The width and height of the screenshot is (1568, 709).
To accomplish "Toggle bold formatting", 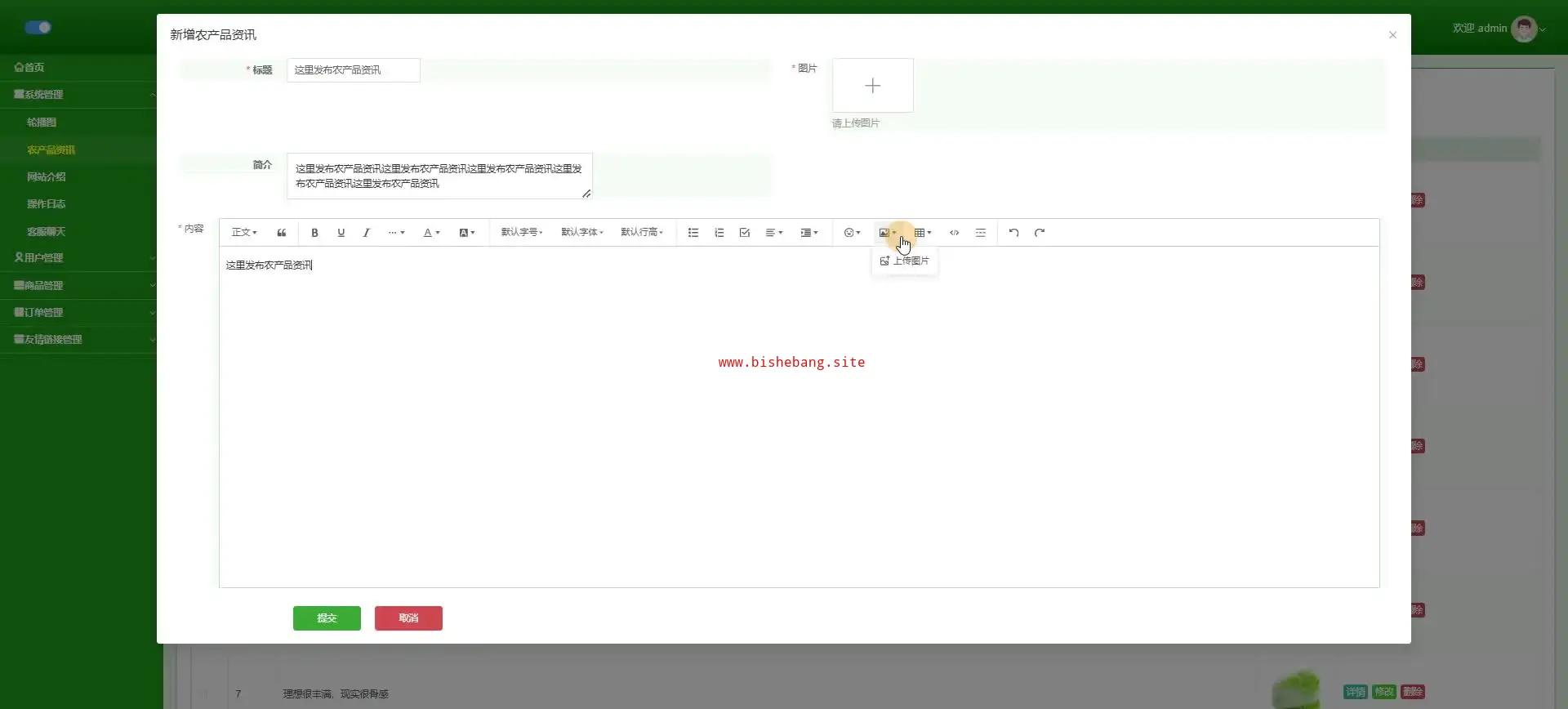I will pos(314,233).
